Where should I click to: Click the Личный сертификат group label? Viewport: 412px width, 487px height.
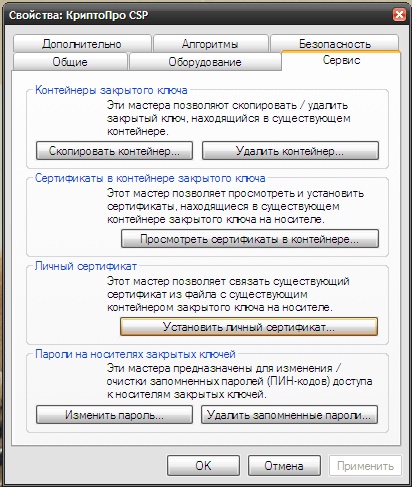click(x=86, y=266)
